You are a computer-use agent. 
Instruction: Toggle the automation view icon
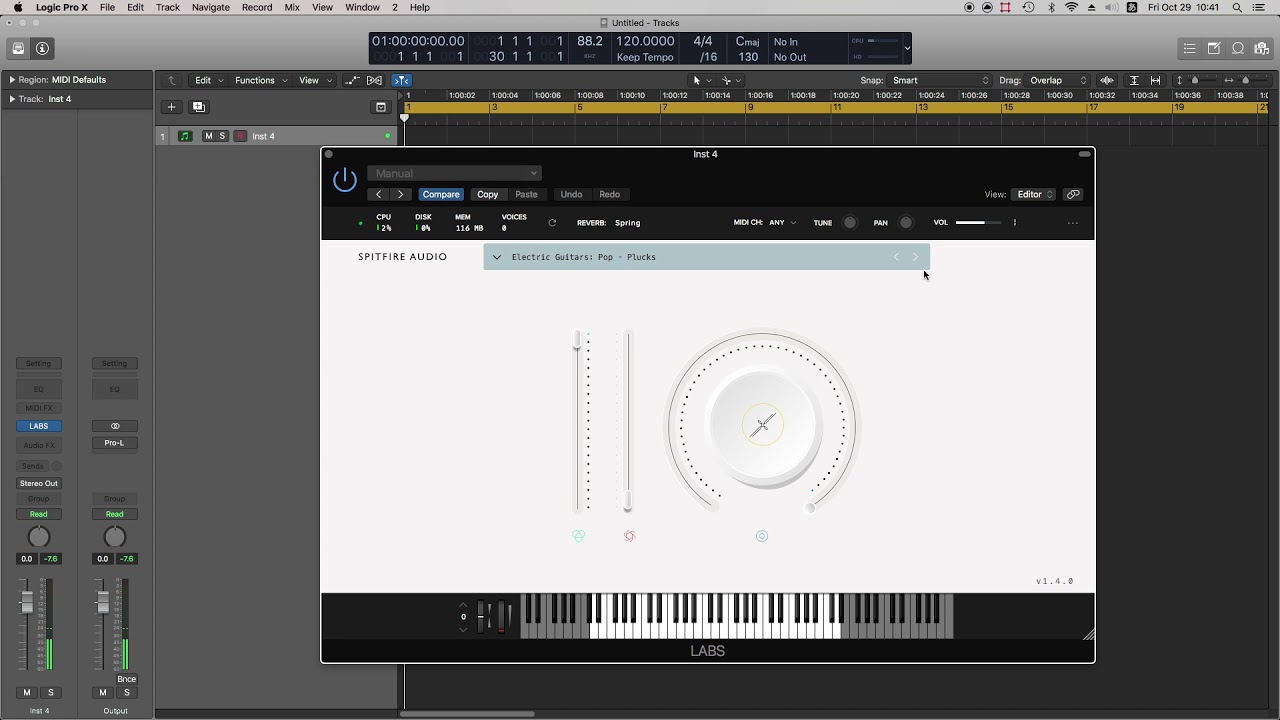pos(352,80)
